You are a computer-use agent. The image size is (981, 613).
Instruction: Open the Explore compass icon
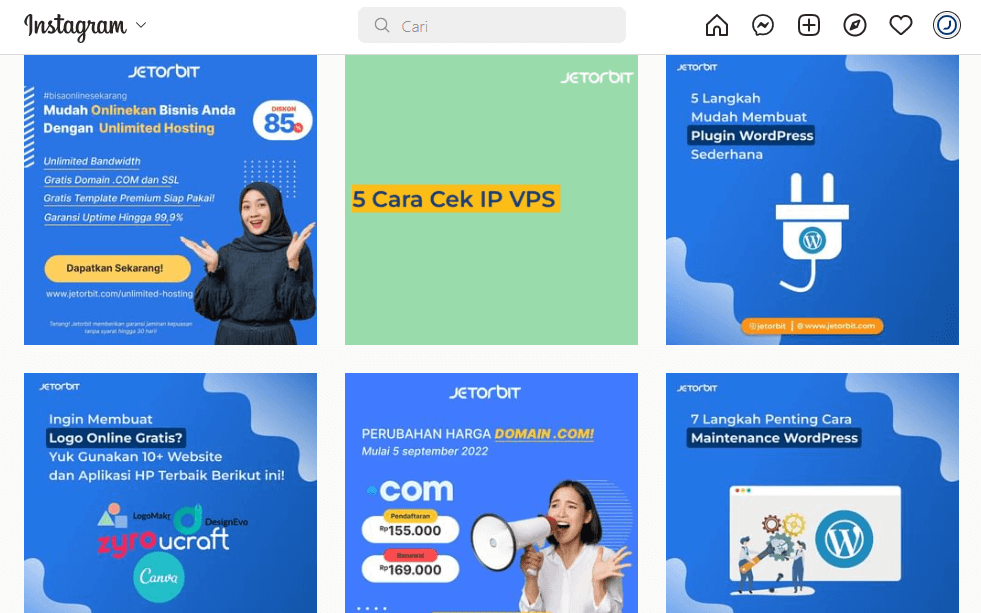[x=855, y=26]
